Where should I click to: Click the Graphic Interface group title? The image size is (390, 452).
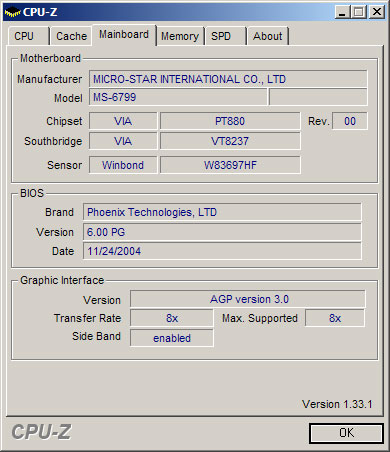coord(62,280)
